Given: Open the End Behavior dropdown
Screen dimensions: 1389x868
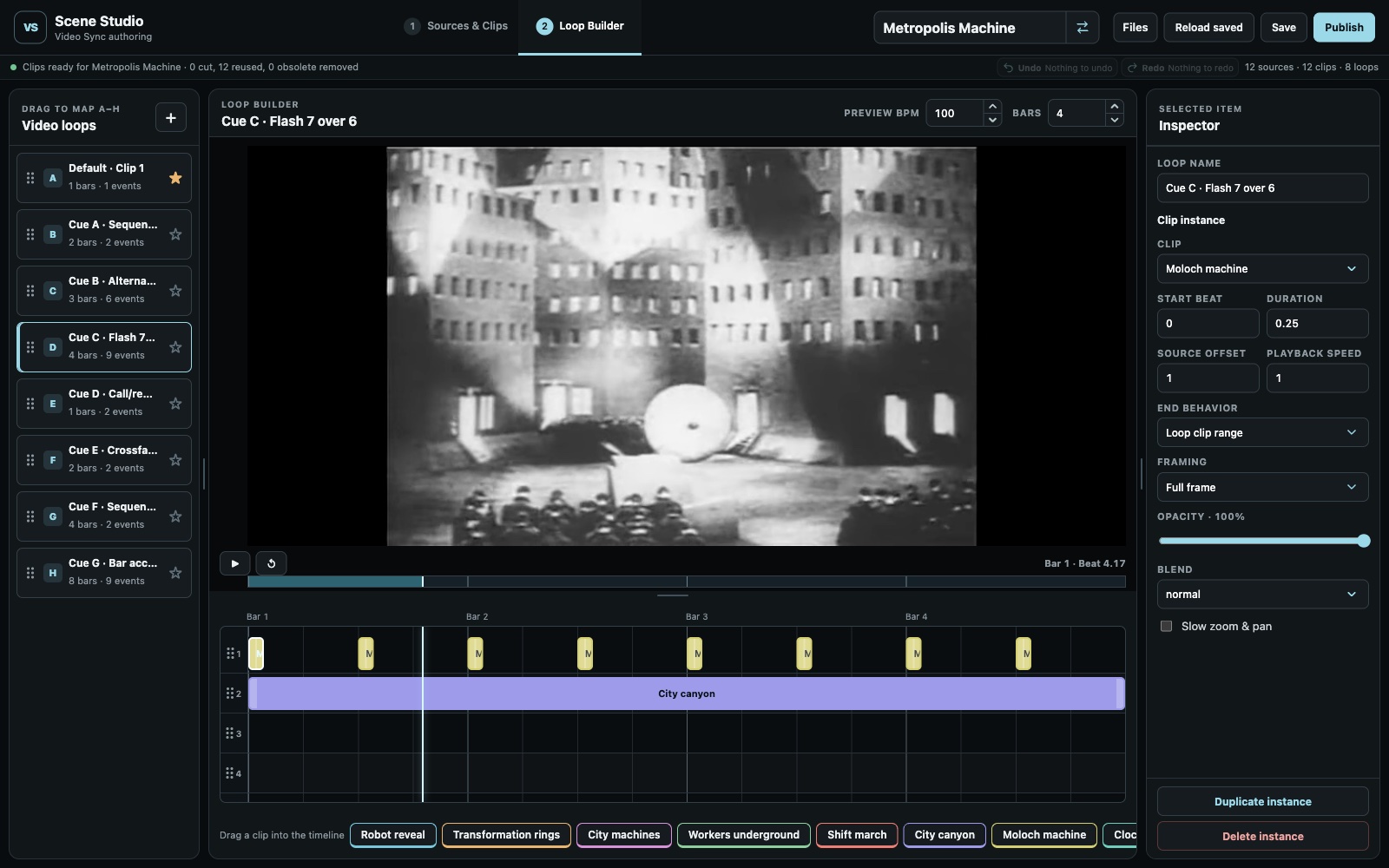Looking at the screenshot, I should 1262,432.
